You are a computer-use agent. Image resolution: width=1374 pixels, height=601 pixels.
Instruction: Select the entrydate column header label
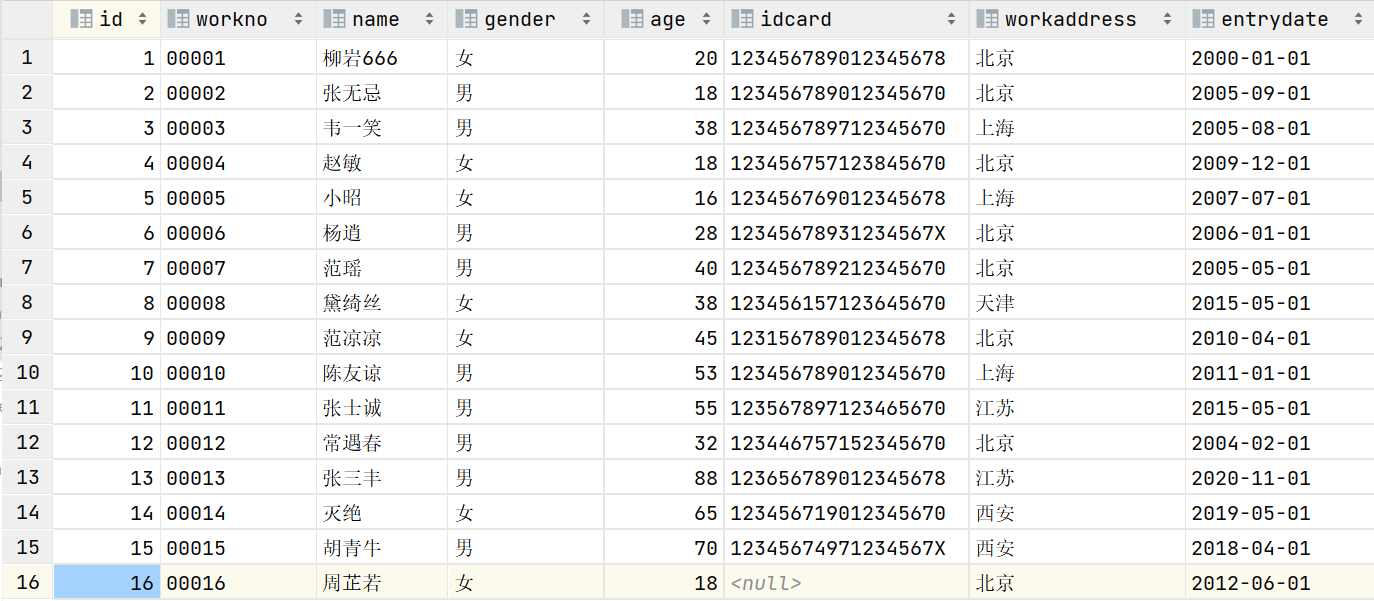[x=1275, y=19]
